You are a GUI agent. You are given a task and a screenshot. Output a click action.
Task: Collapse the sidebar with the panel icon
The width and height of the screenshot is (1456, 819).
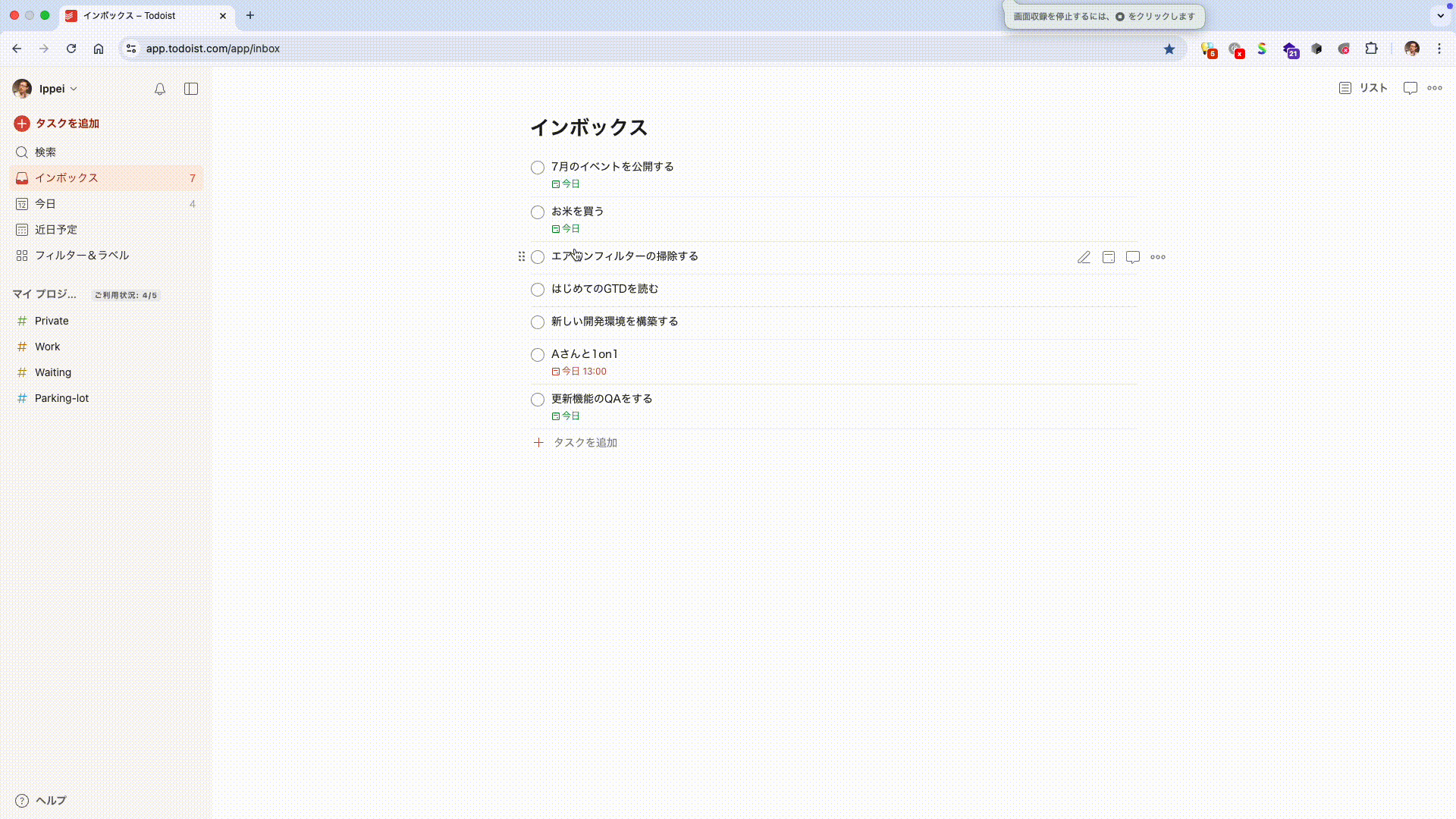point(190,89)
